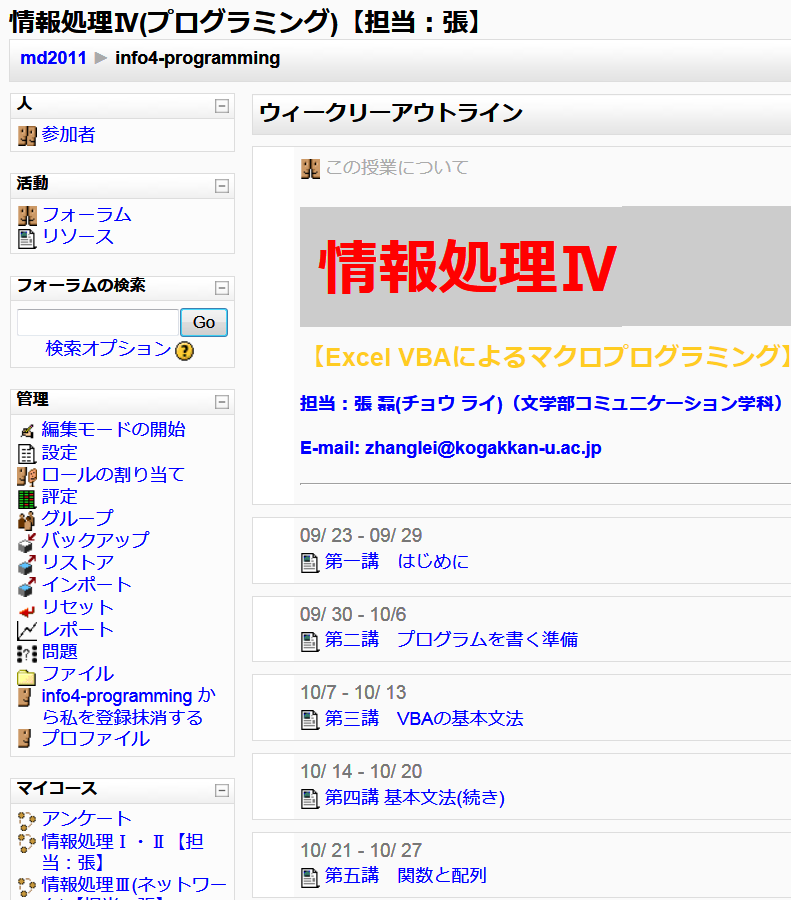The image size is (791, 900).
Task: Open the 編集モードの開始 link
Action: 114,429
